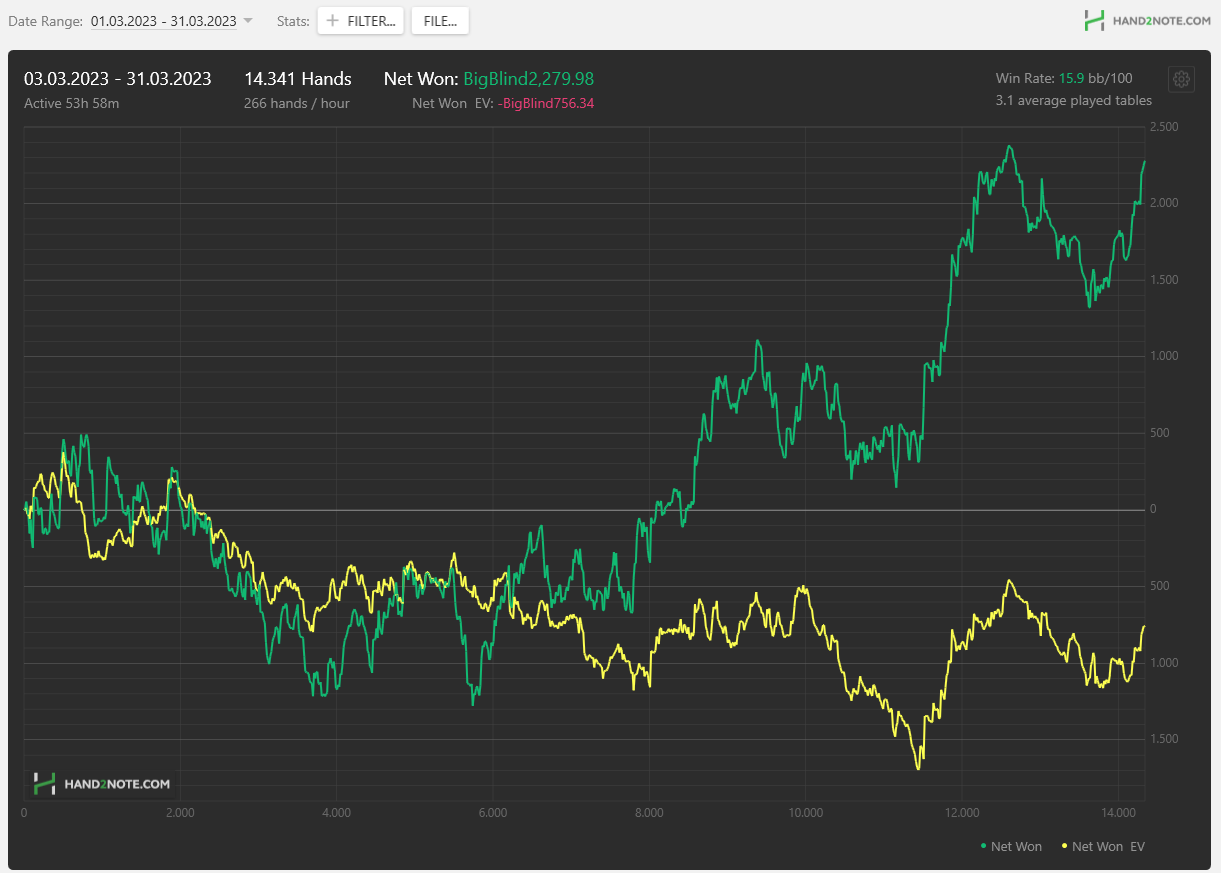Image resolution: width=1221 pixels, height=873 pixels.
Task: Click the 266 hands / hour text
Action: [297, 102]
